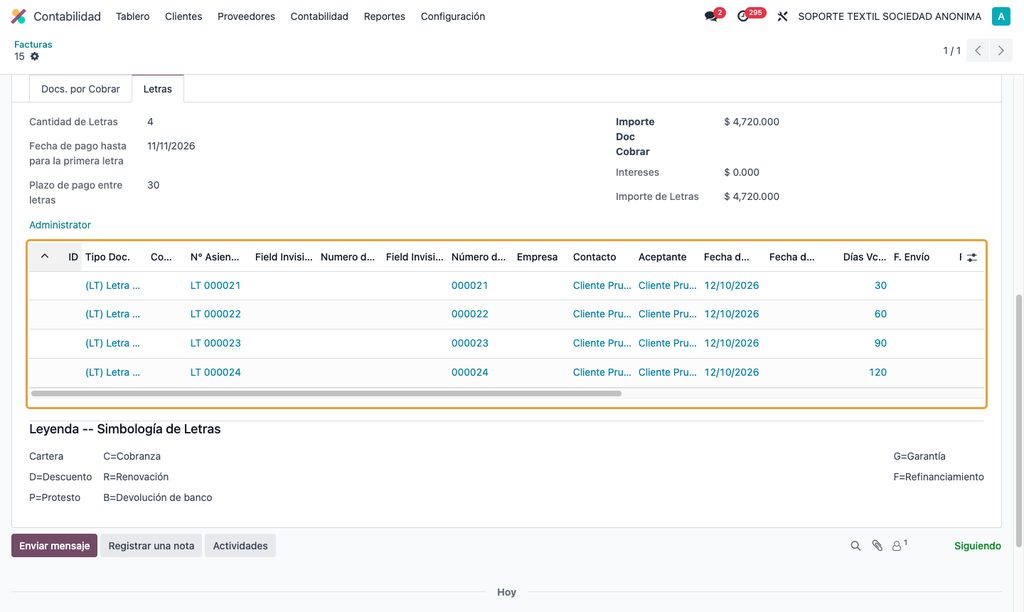Sort by Contacto column header
Screen dimensions: 1024x612
point(594,257)
